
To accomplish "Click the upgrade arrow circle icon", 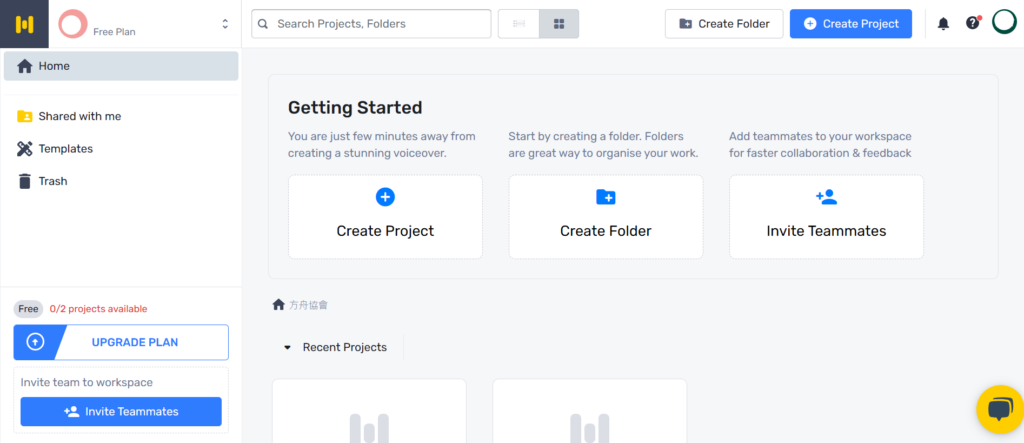I will point(35,342).
